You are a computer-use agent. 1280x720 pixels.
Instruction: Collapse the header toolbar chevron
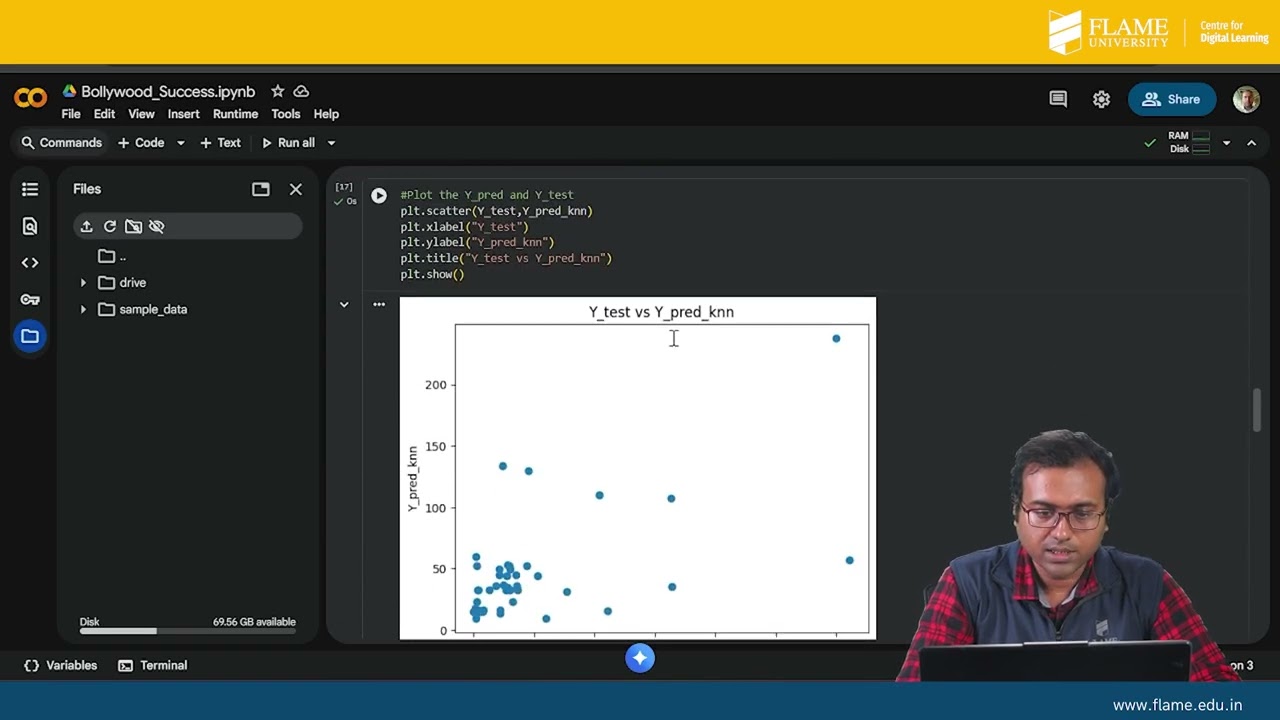tap(1251, 143)
